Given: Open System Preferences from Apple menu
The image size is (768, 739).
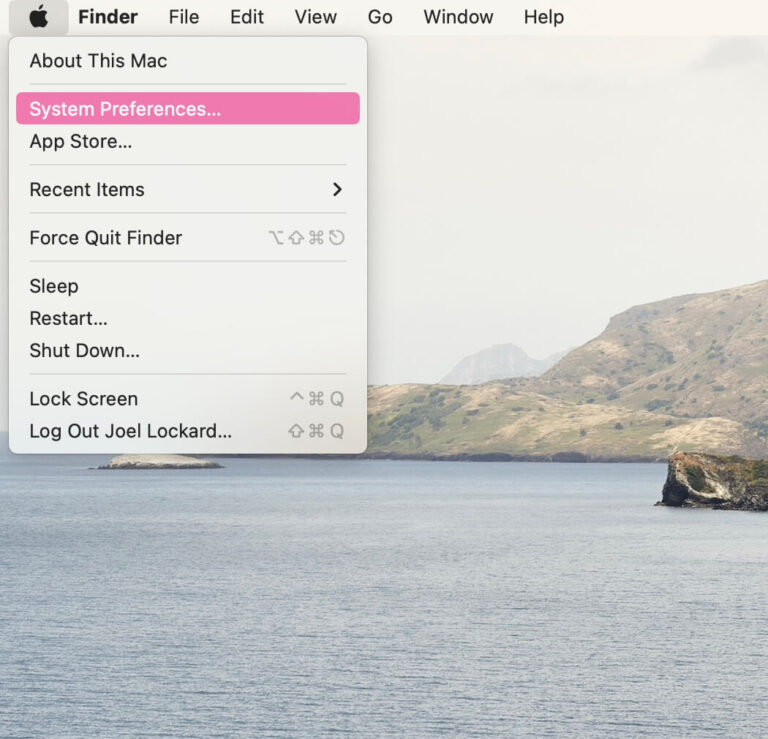Looking at the screenshot, I should point(125,109).
